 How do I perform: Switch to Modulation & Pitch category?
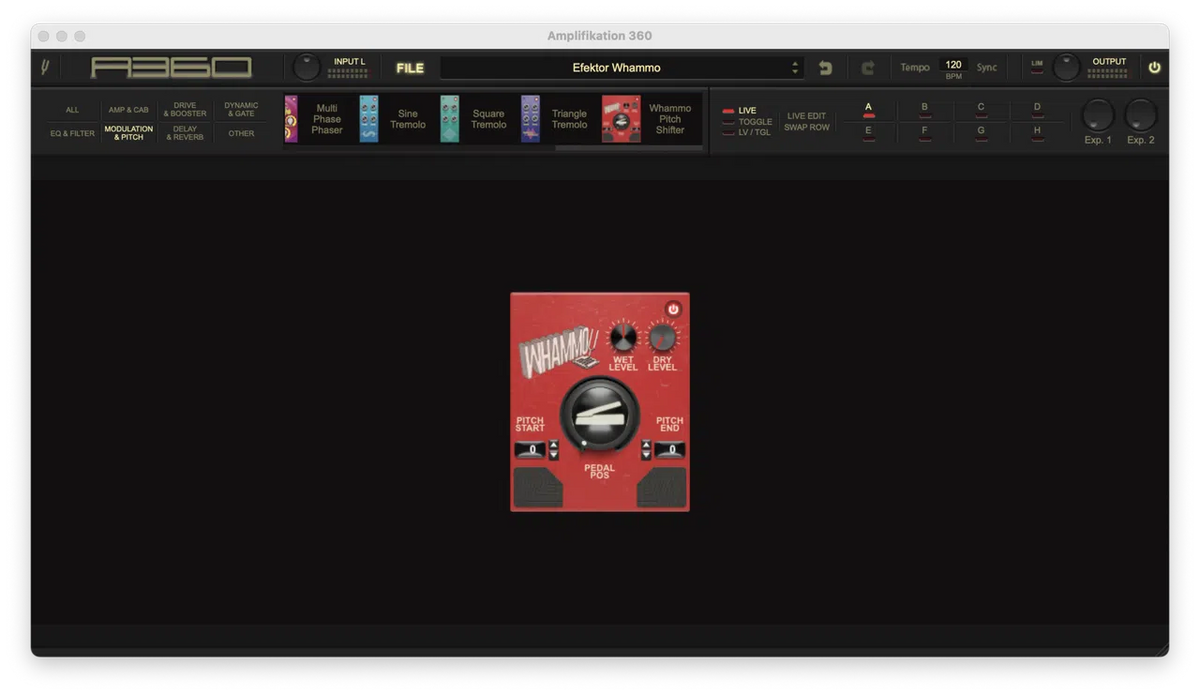click(128, 133)
